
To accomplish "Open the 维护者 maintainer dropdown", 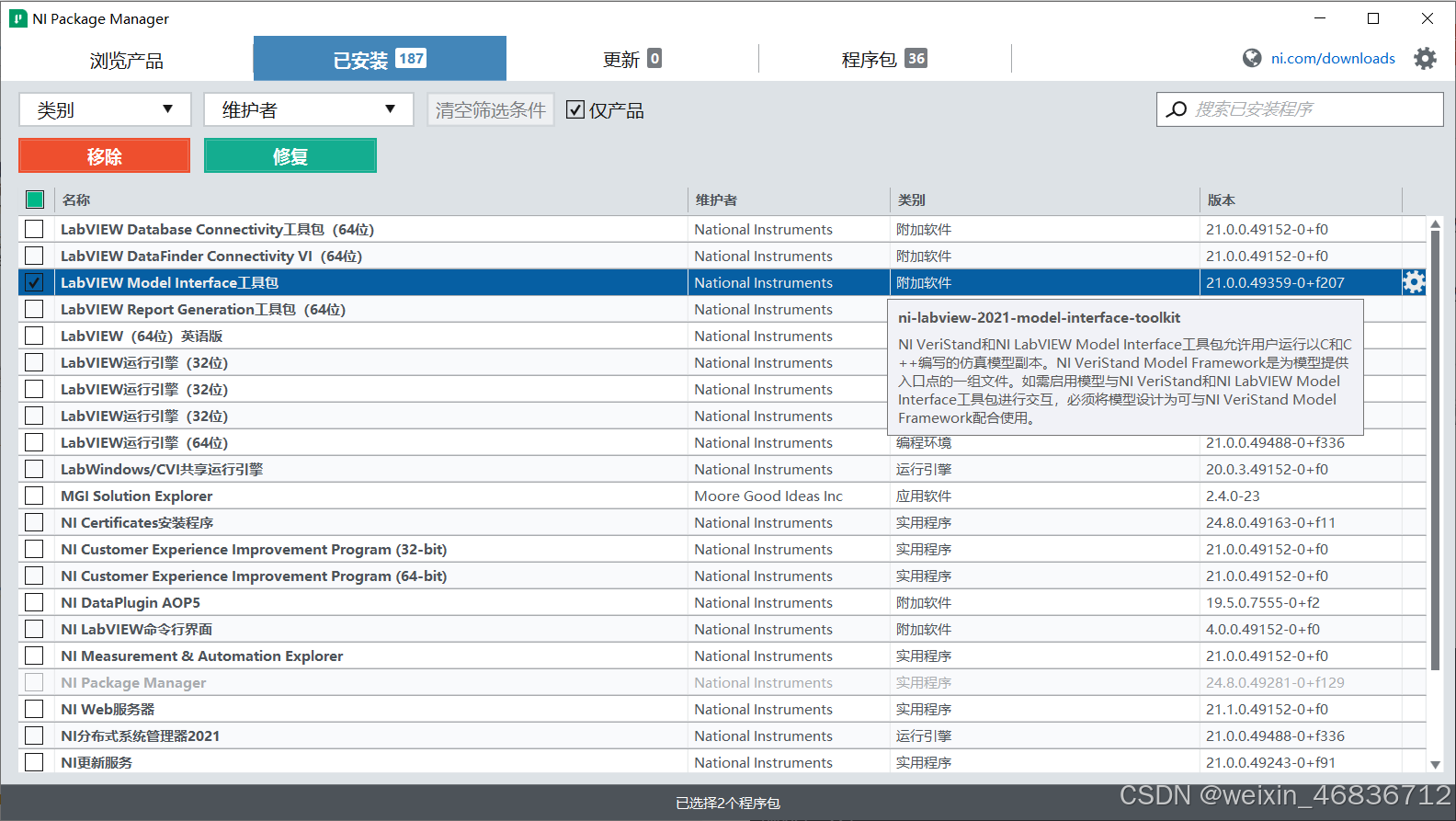I will (309, 109).
